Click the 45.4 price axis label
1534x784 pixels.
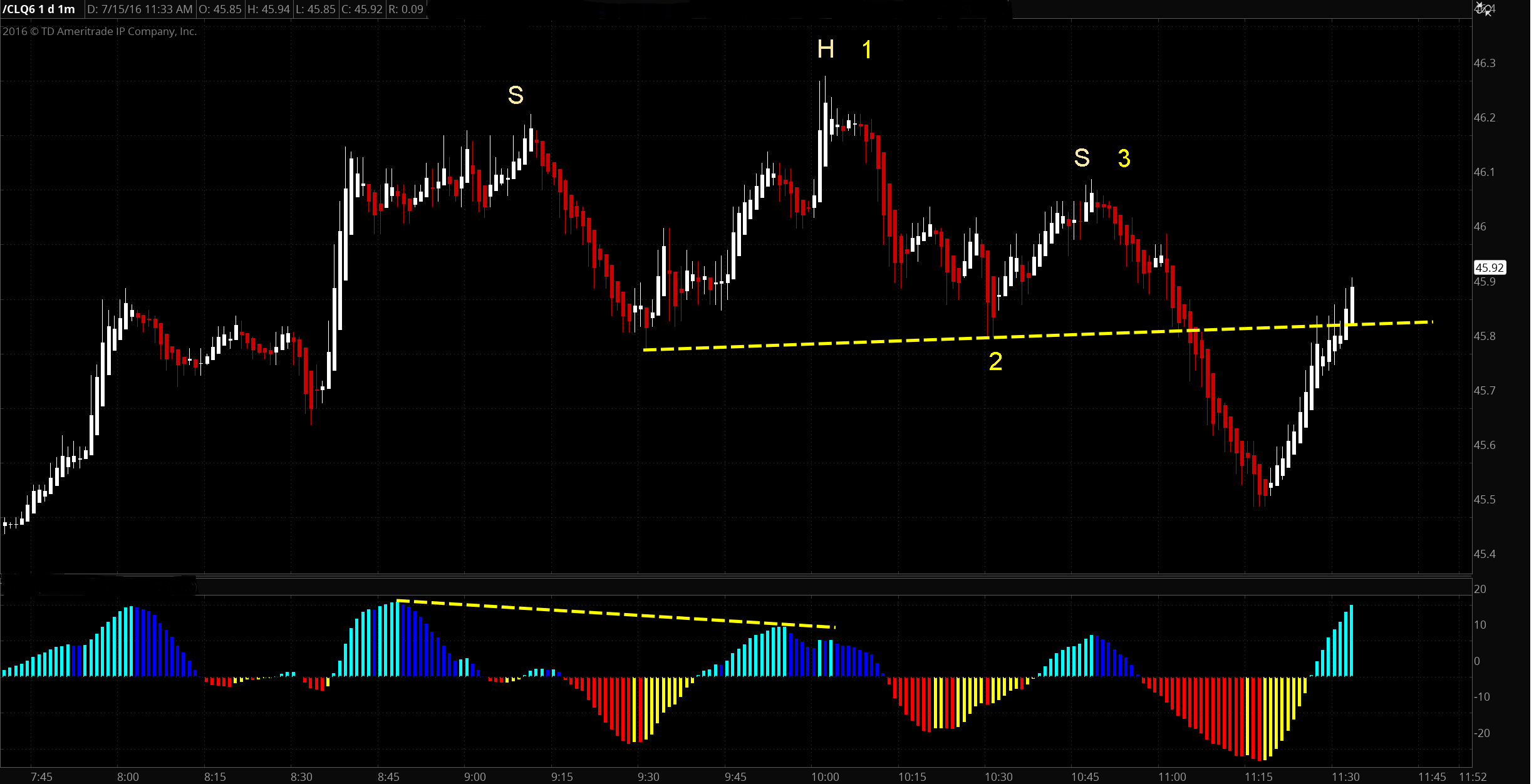tap(1485, 554)
